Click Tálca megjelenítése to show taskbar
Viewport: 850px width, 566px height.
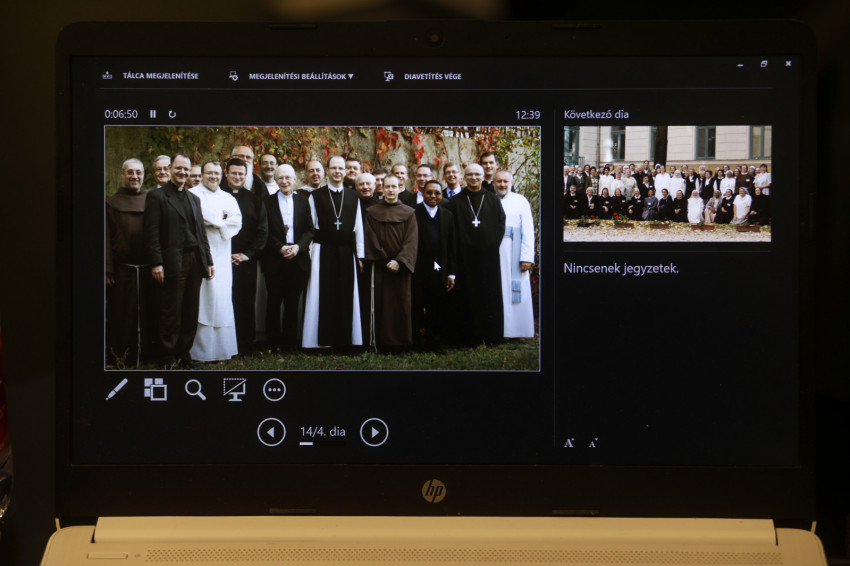(x=159, y=76)
